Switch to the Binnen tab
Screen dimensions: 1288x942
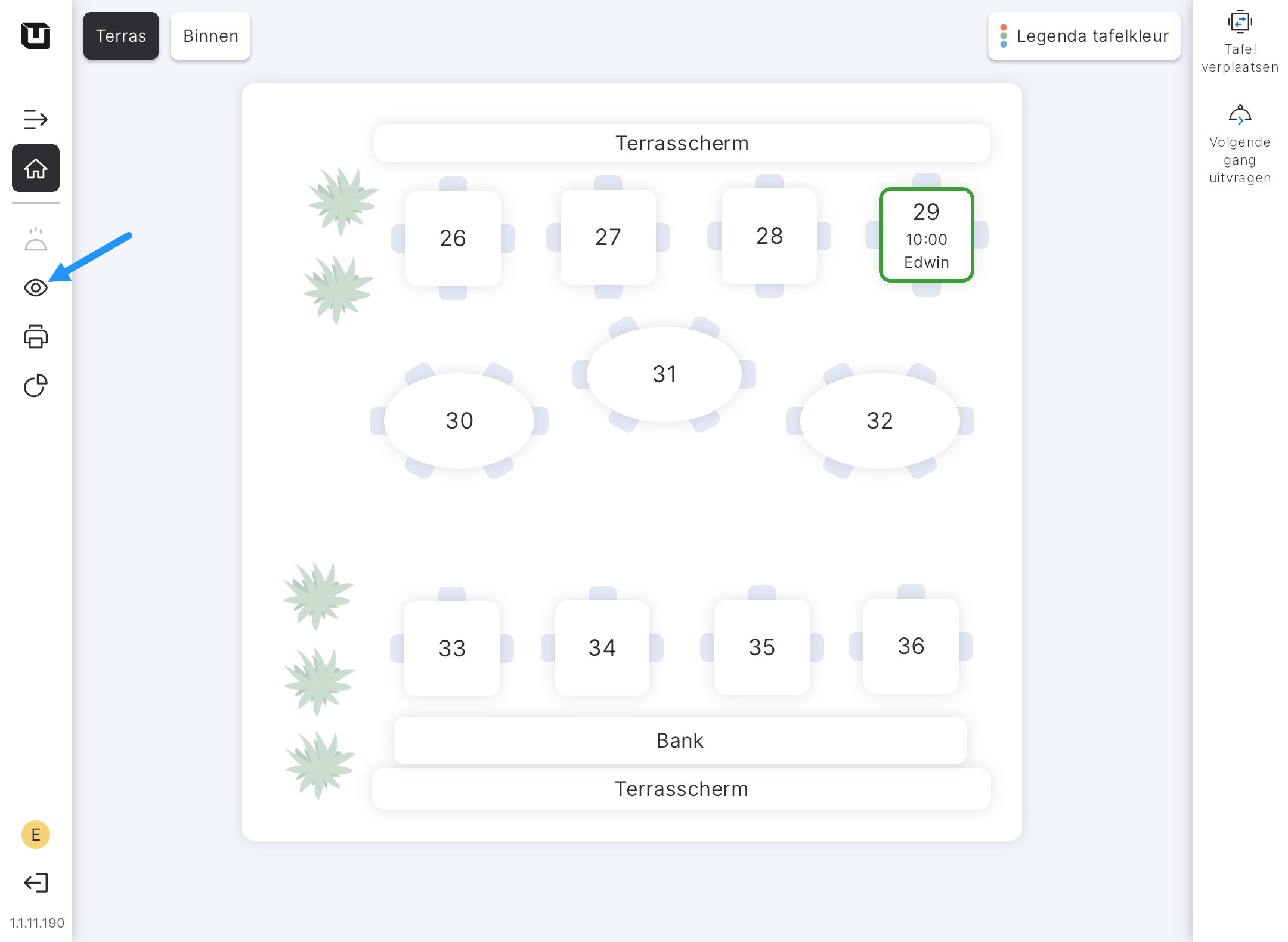tap(210, 36)
